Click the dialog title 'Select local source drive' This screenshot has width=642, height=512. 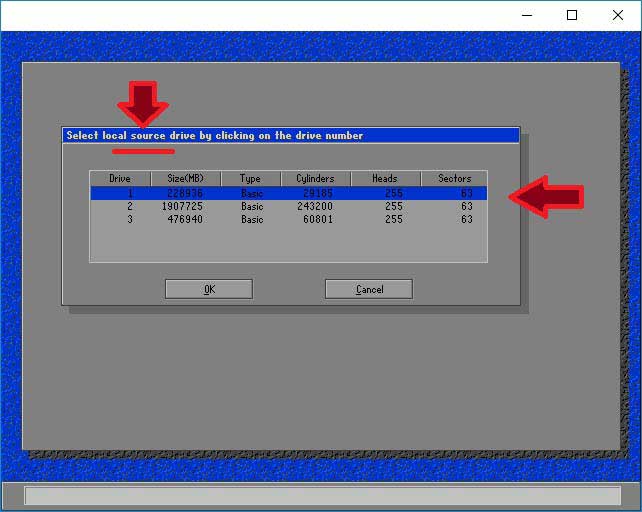(214, 135)
